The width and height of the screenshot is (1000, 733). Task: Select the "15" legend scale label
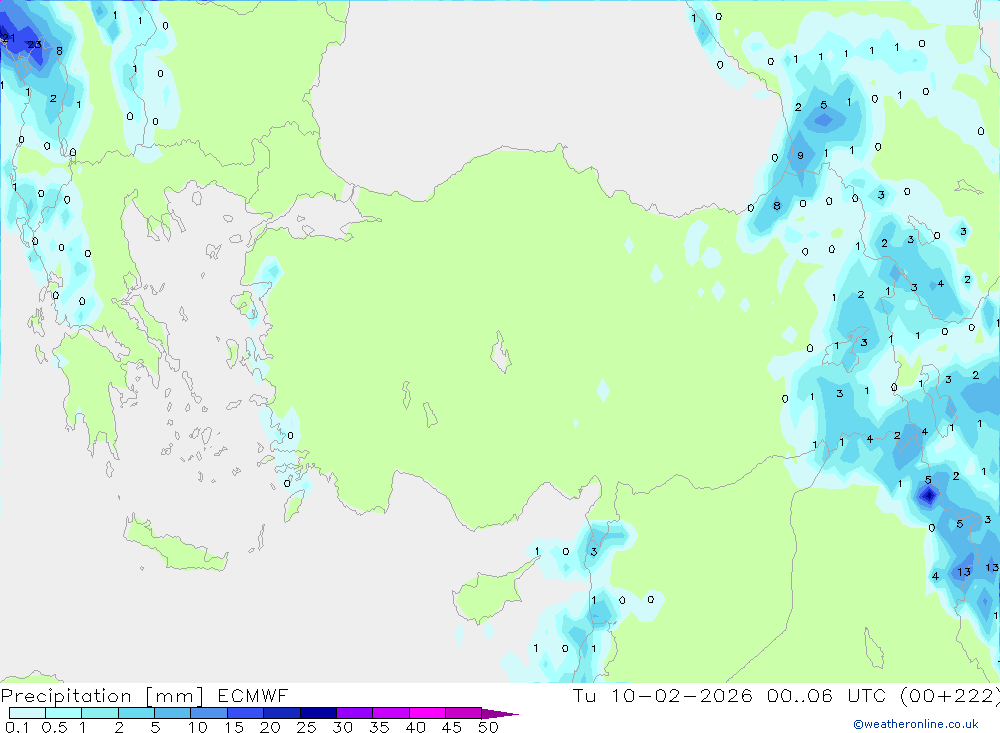(234, 727)
